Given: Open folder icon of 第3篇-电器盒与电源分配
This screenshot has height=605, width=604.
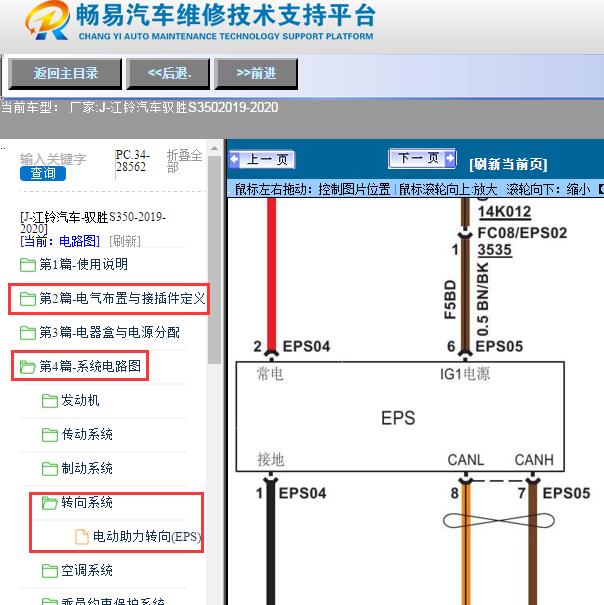Looking at the screenshot, I should click(28, 333).
